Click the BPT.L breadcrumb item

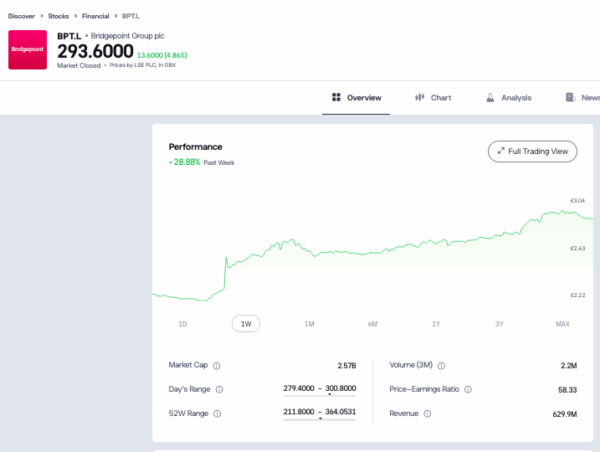click(x=131, y=16)
